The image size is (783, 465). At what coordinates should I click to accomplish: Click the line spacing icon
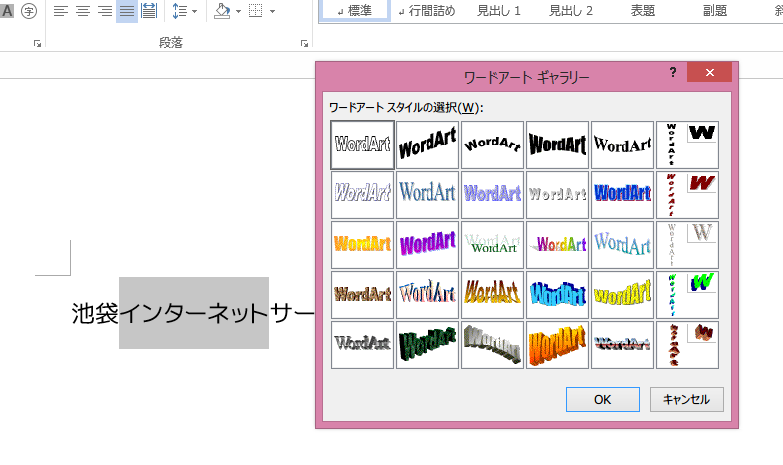179,10
